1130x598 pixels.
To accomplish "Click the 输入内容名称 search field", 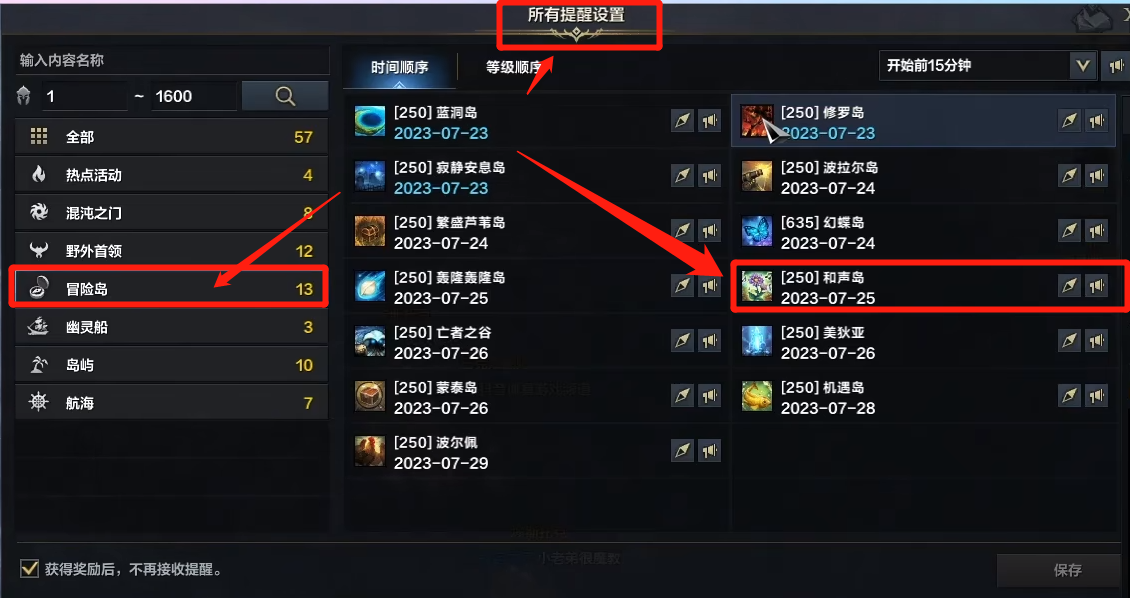I will pyautogui.click(x=172, y=61).
